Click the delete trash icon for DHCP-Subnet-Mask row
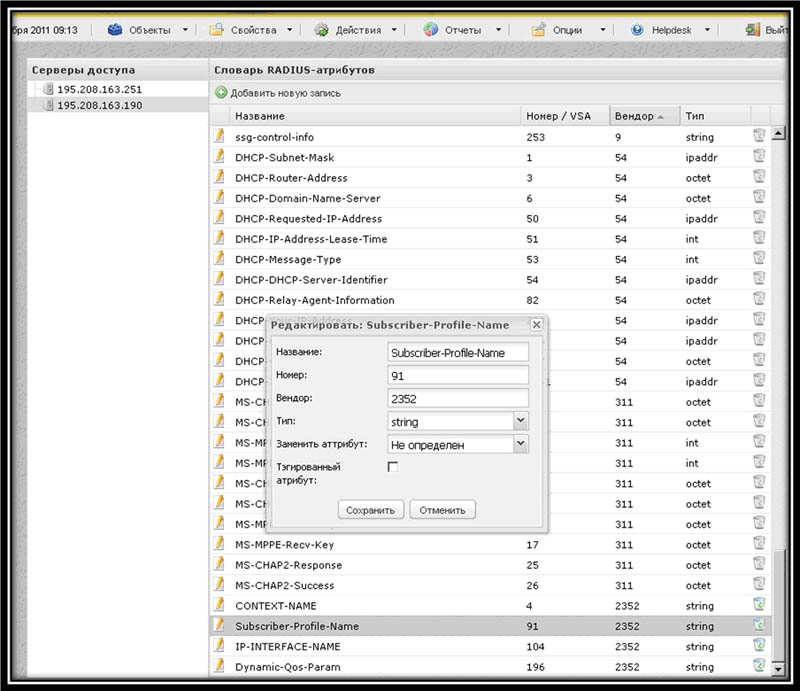This screenshot has height=691, width=800. coord(759,157)
